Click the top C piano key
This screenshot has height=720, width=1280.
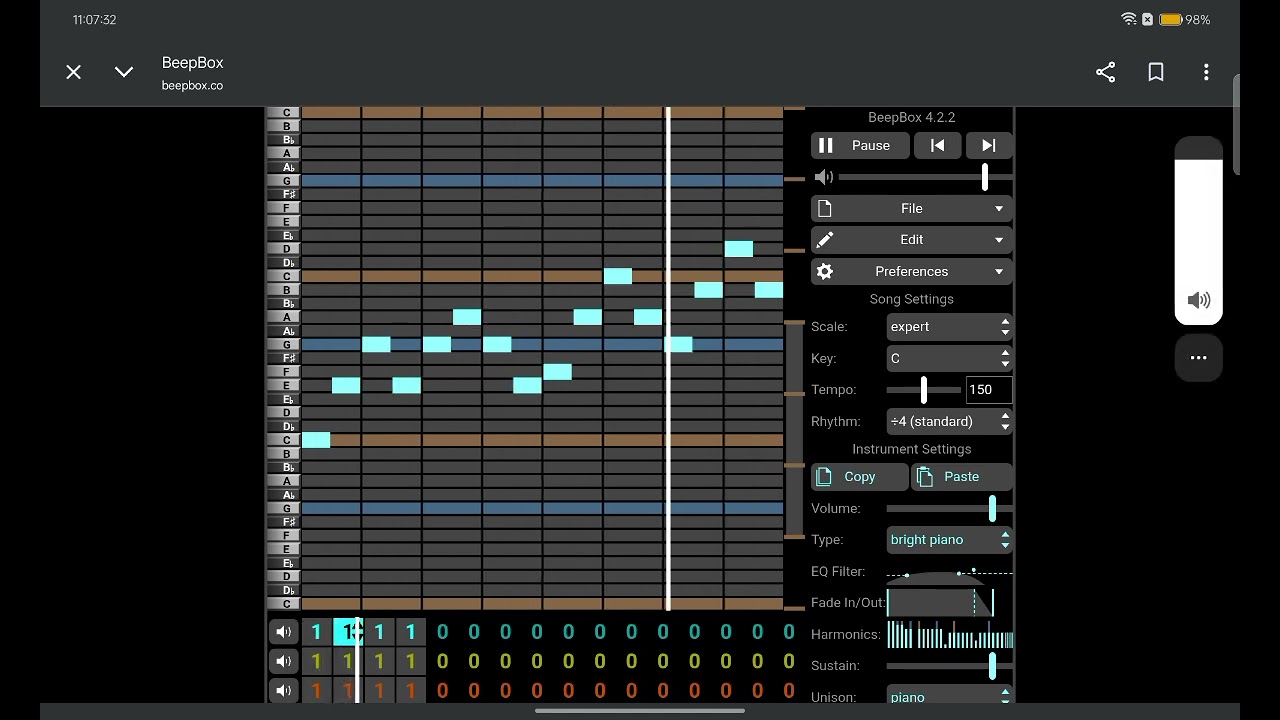click(284, 113)
